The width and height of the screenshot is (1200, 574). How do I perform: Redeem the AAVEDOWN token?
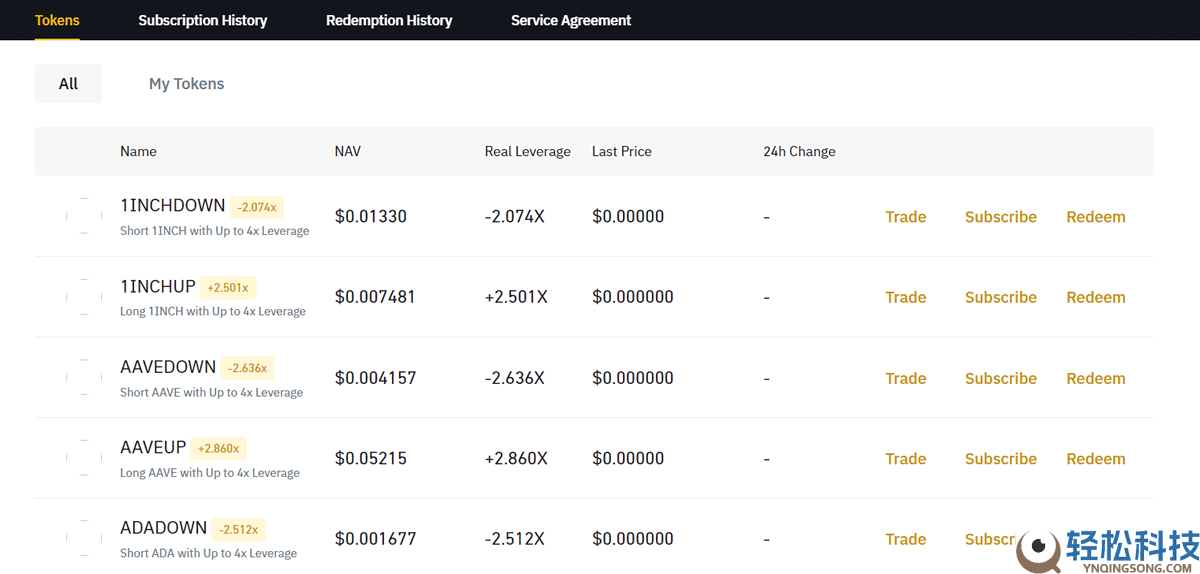(1095, 378)
